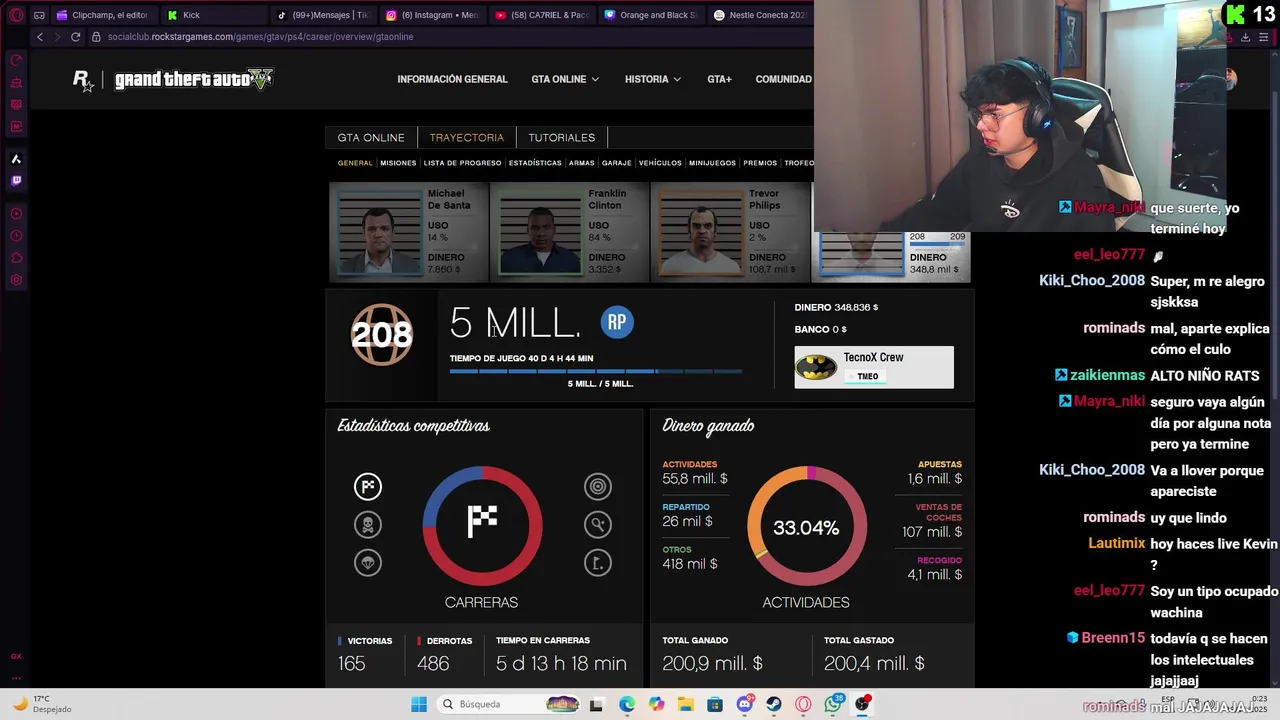Open the Minijuegos sub-tab
1280x720 pixels.
click(712, 163)
